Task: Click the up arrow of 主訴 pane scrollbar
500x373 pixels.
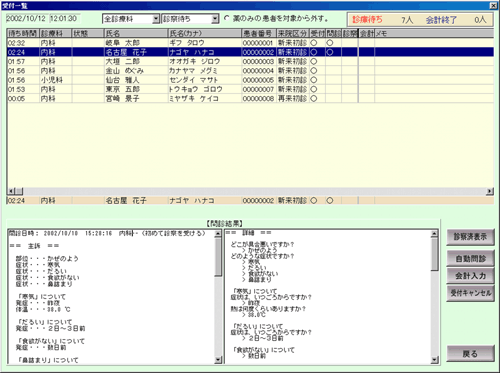Action: click(x=218, y=234)
